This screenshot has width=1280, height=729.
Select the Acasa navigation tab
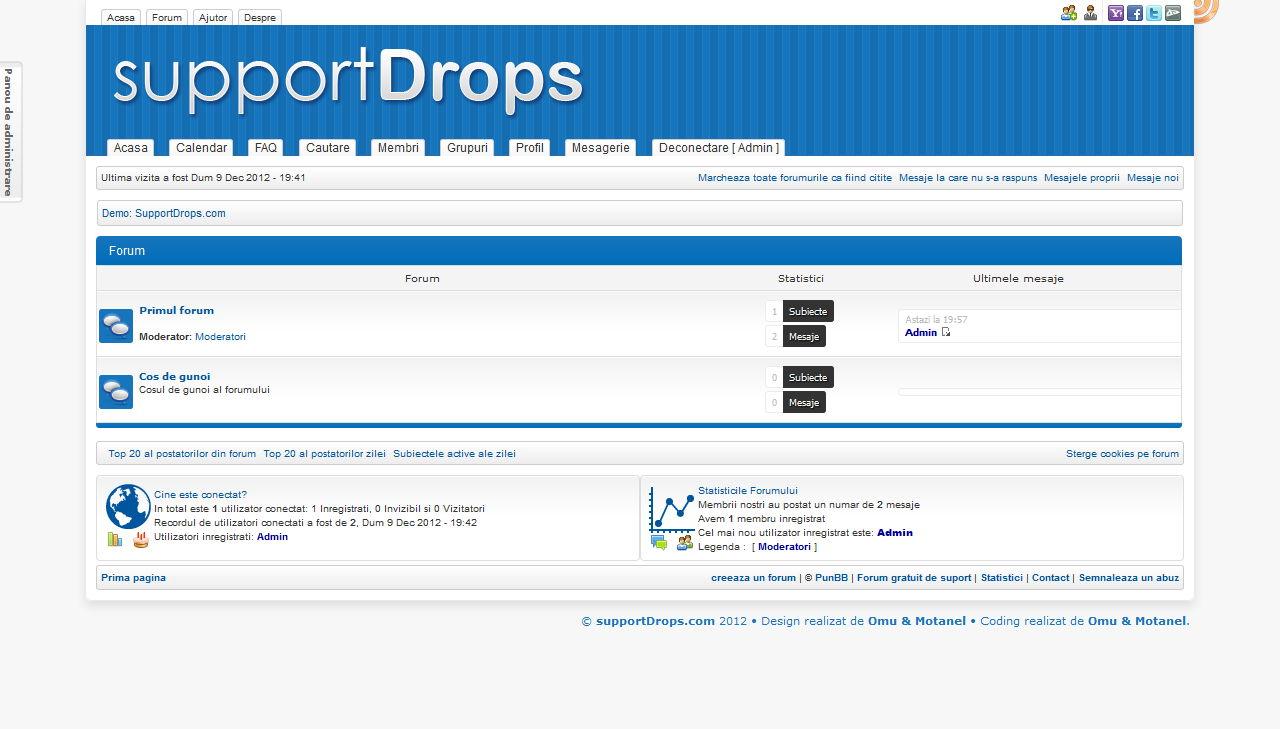131,148
